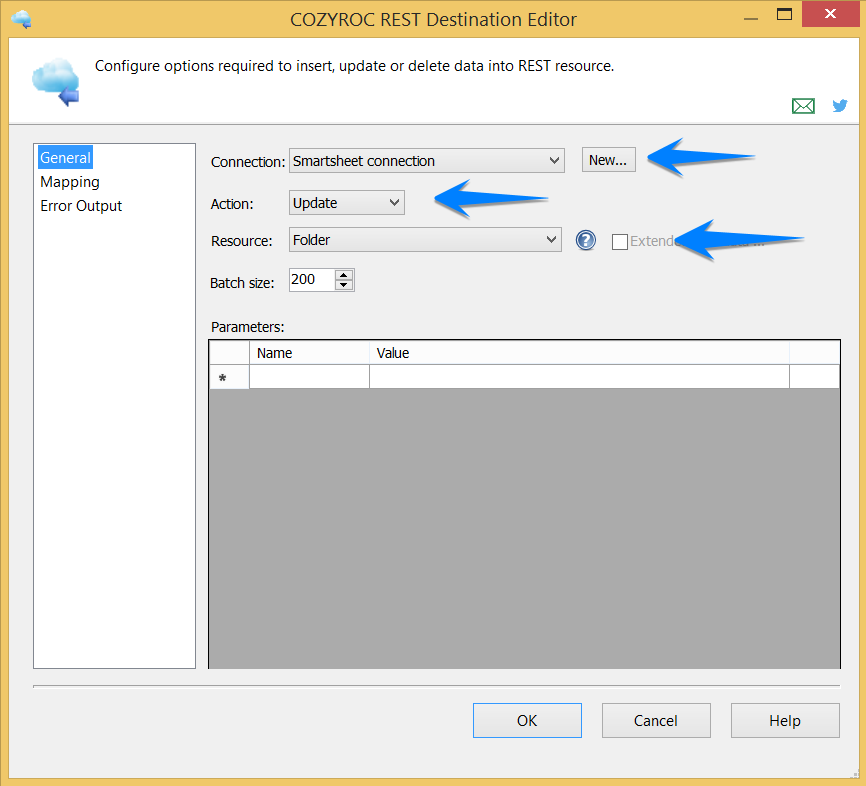The height and width of the screenshot is (786, 866).
Task: Click the Name column header
Action: coord(309,353)
